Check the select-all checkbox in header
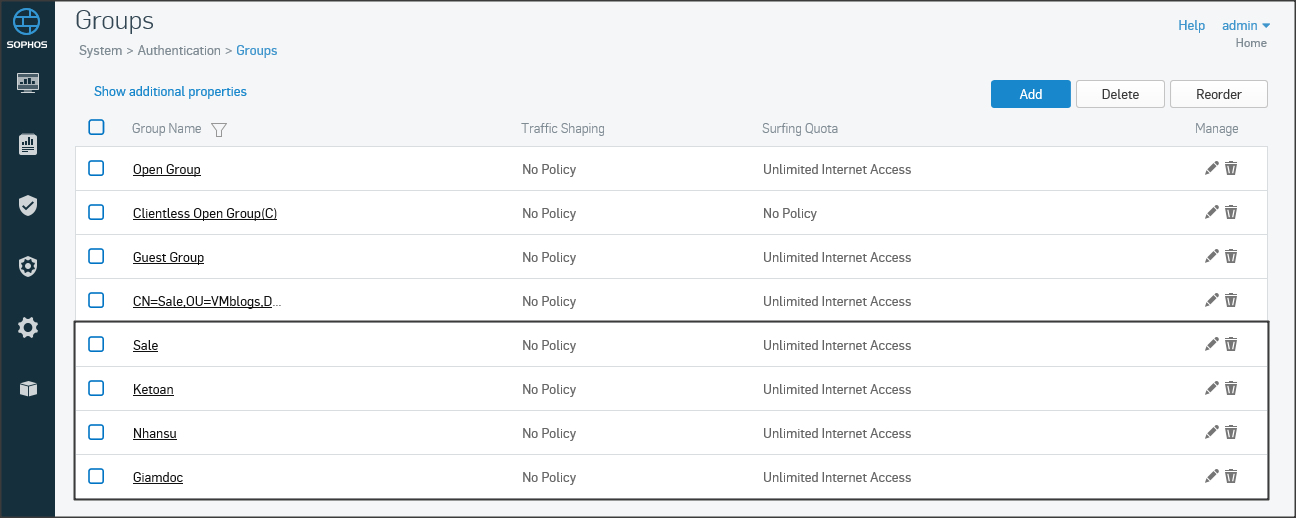The image size is (1296, 518). 96,127
